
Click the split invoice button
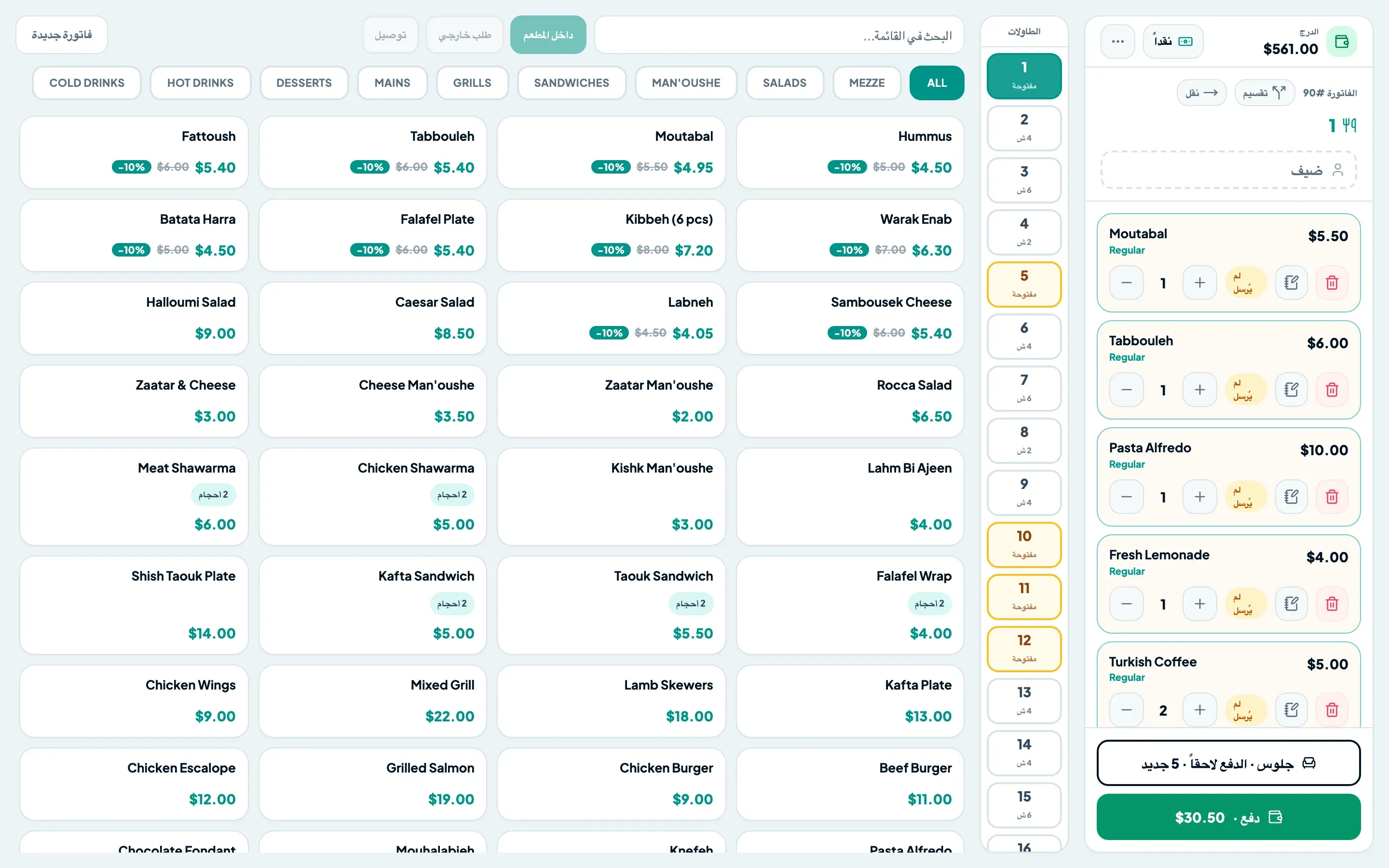[x=1265, y=93]
